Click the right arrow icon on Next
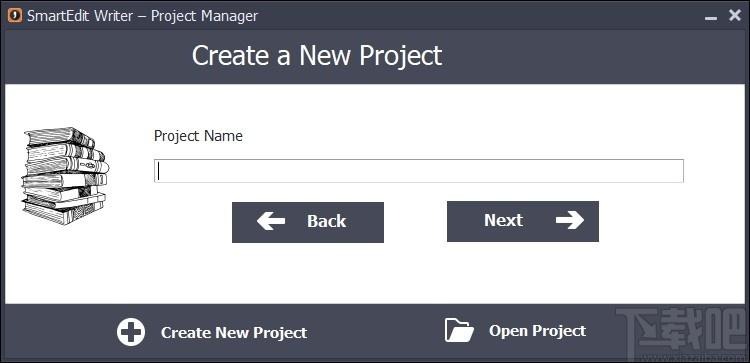This screenshot has height=363, width=750. [x=570, y=220]
